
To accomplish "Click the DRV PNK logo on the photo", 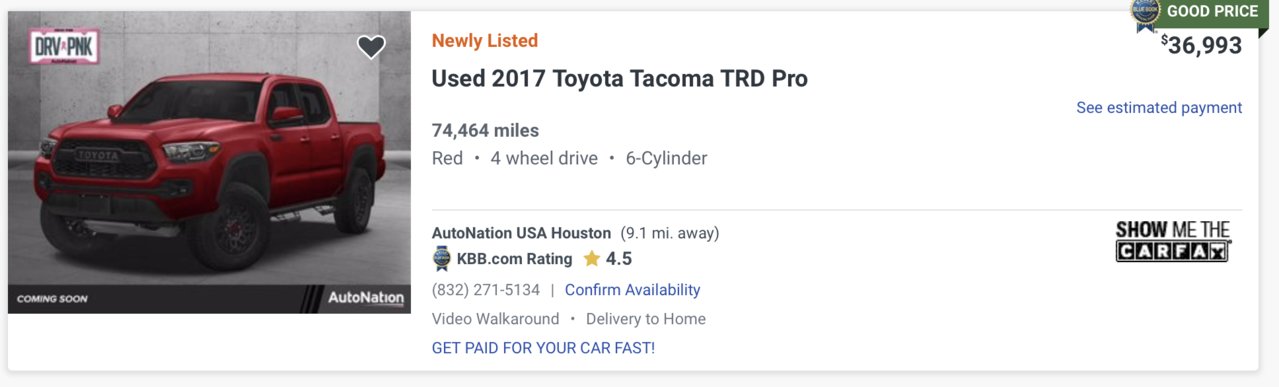I will point(65,47).
